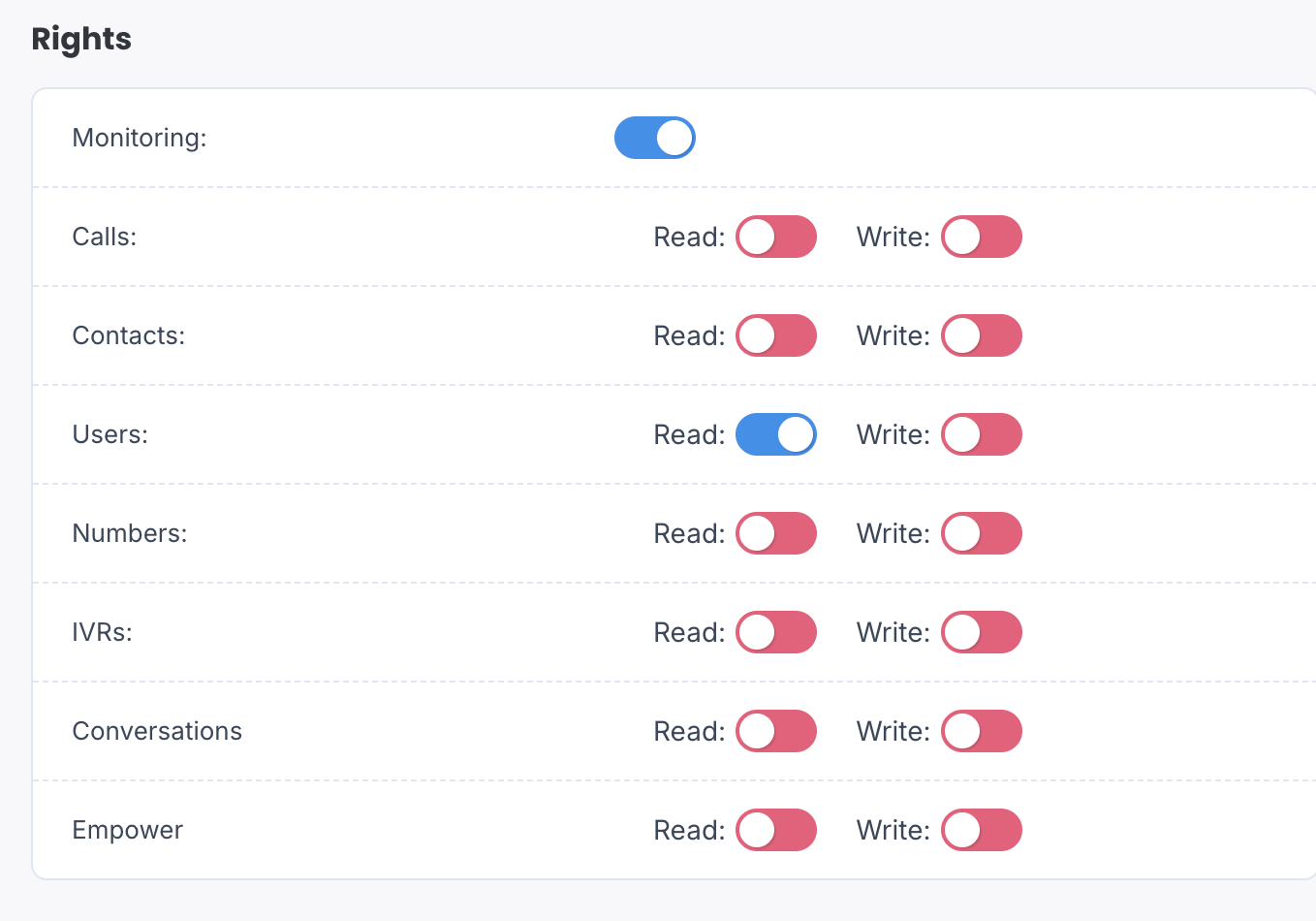Click the IVRs row label
Image resolution: width=1316 pixels, height=921 pixels.
103,632
